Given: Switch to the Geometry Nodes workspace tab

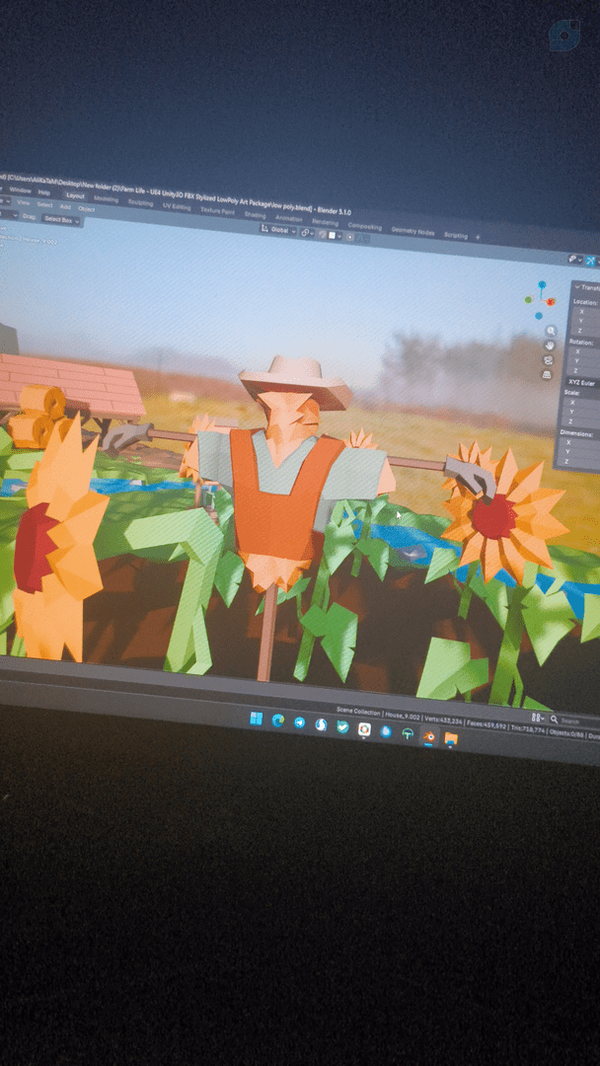Looking at the screenshot, I should pos(412,231).
